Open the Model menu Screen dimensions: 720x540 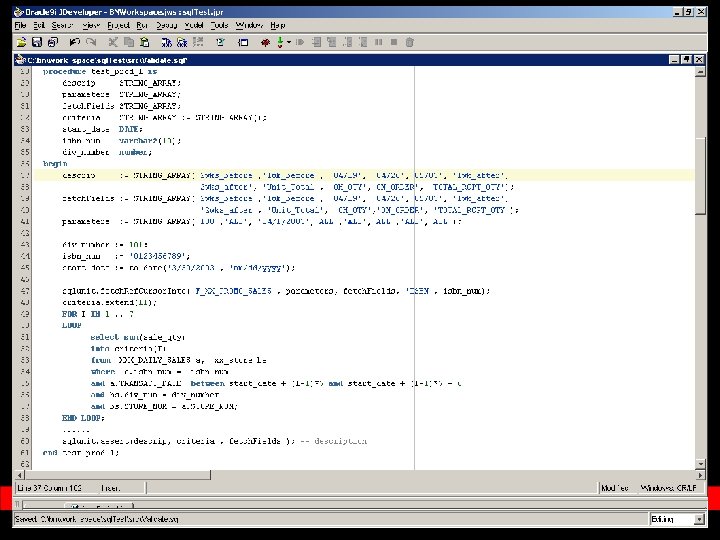pos(193,25)
